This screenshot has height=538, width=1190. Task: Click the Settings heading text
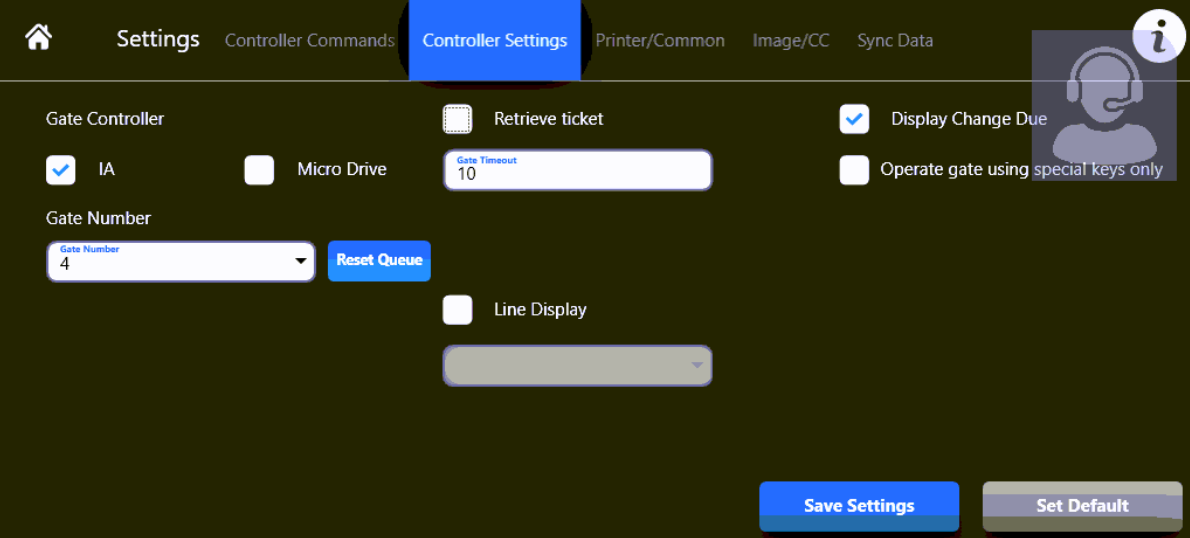coord(158,39)
